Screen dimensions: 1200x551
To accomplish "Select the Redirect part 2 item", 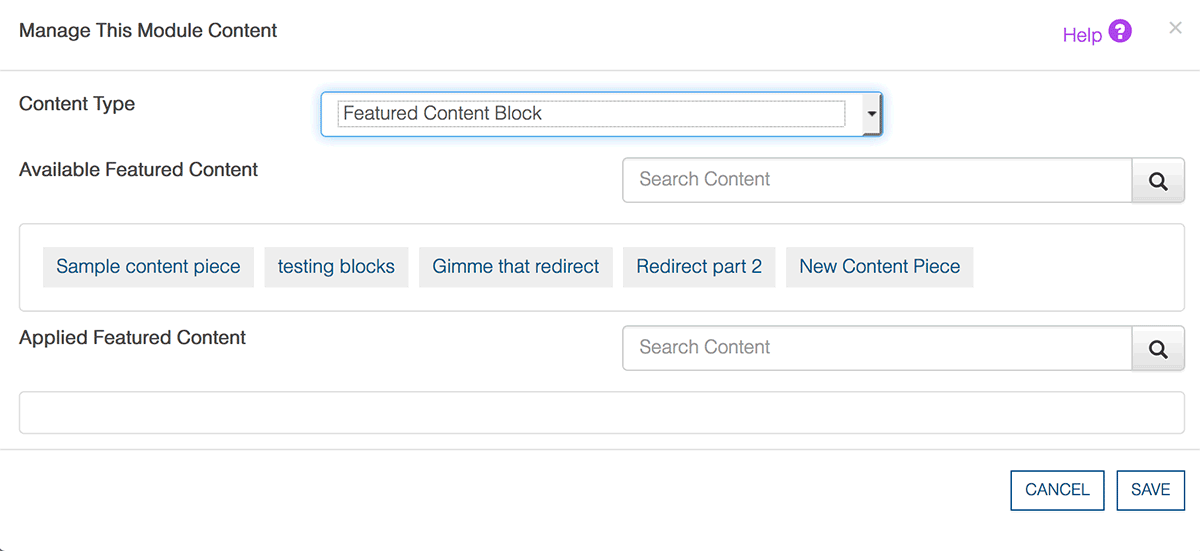I will (699, 267).
